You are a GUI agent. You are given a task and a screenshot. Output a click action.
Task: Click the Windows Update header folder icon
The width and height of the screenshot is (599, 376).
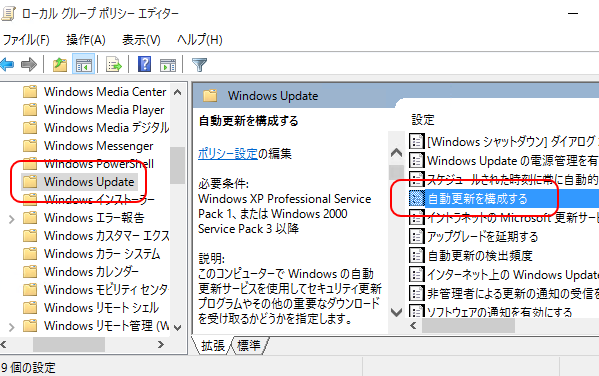coord(210,96)
